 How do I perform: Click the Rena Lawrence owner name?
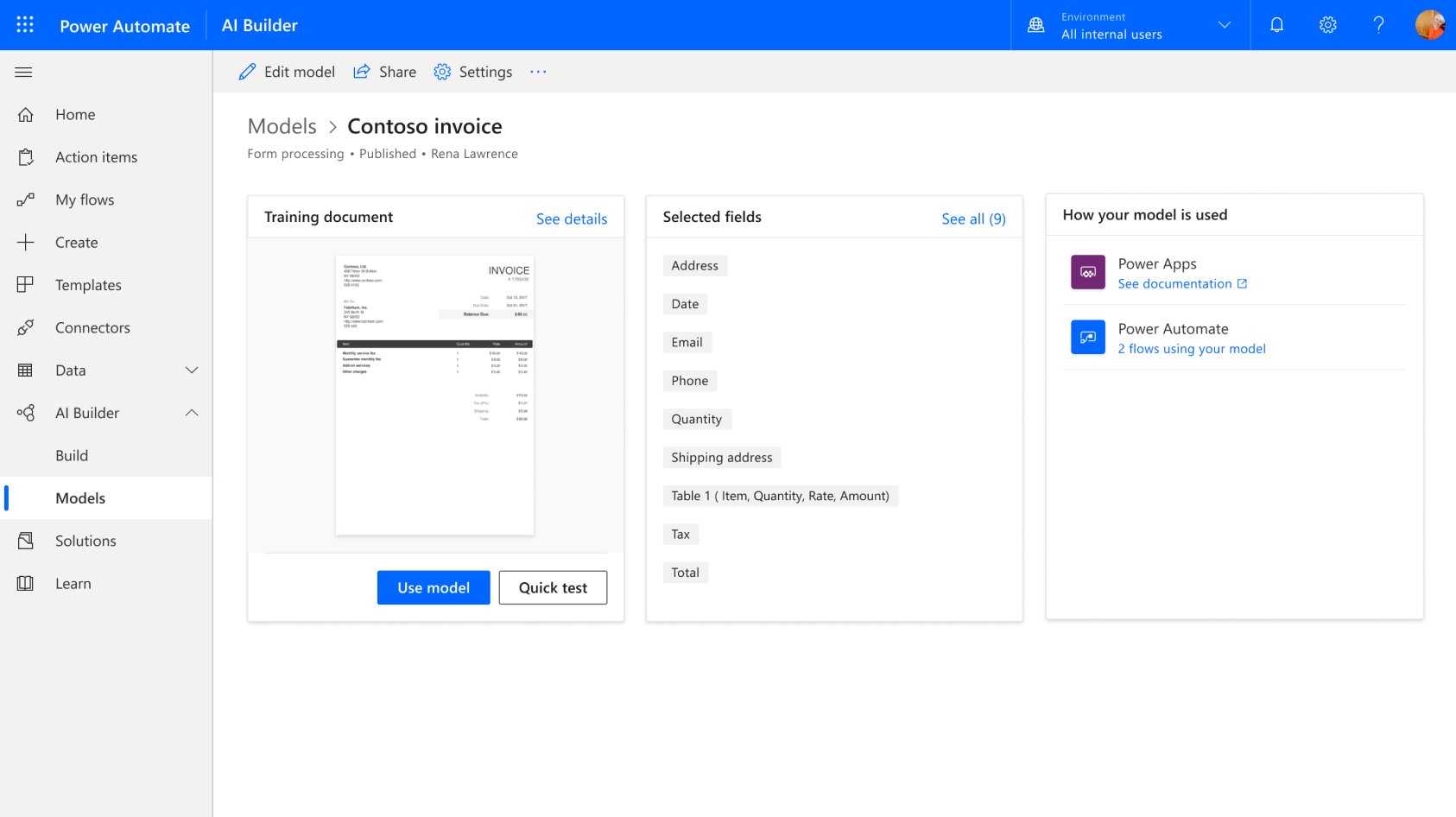coord(474,154)
